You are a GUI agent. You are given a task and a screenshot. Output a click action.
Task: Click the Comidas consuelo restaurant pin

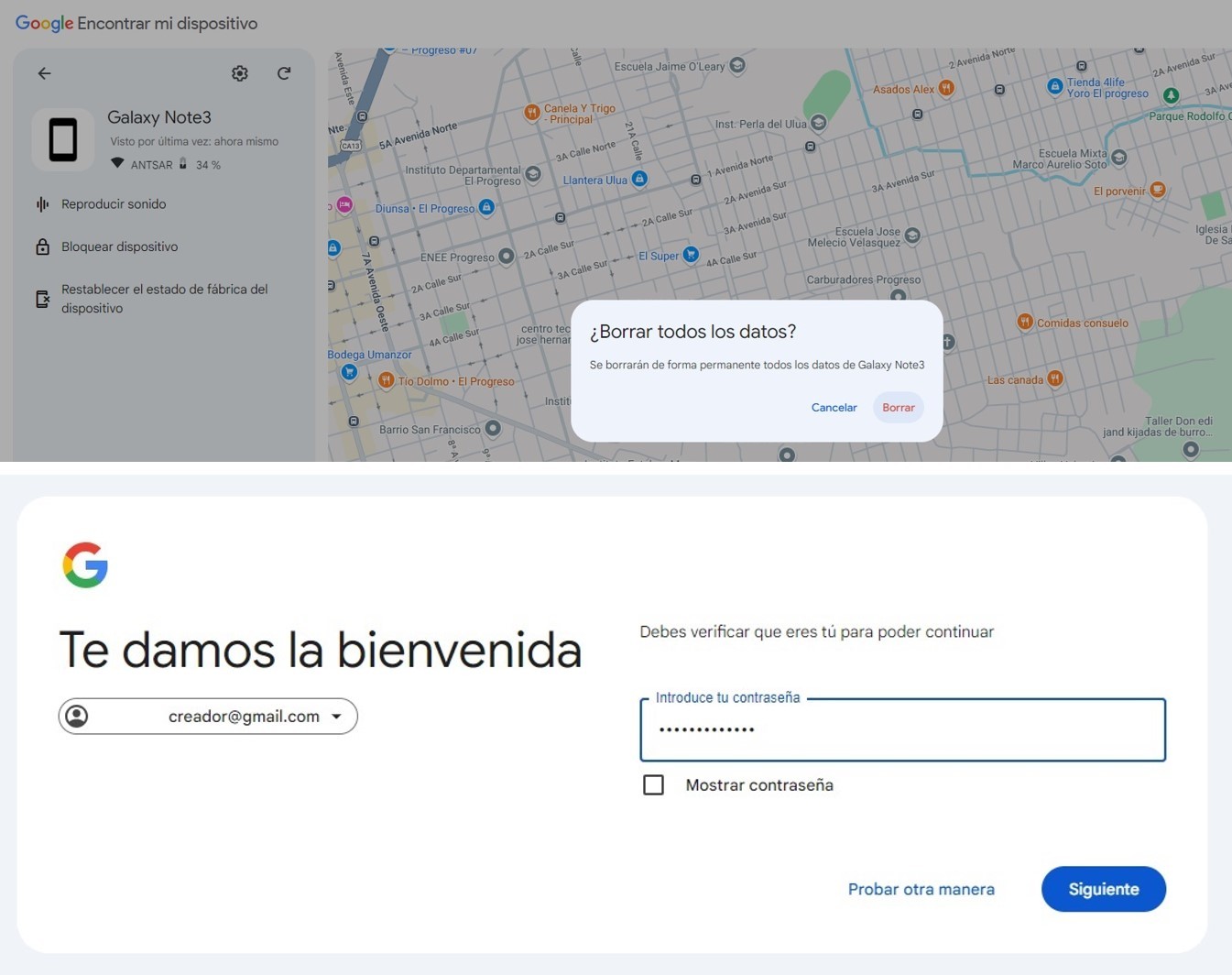pyautogui.click(x=1025, y=322)
